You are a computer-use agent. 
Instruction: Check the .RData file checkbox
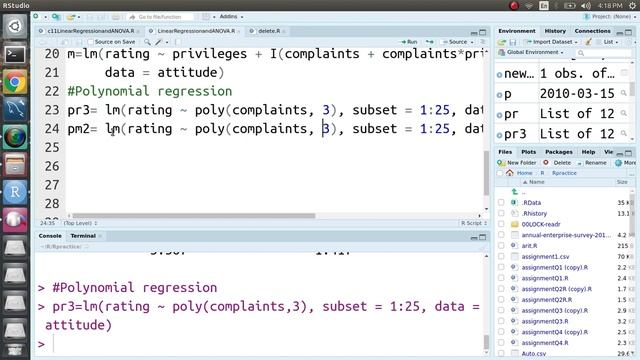point(501,202)
